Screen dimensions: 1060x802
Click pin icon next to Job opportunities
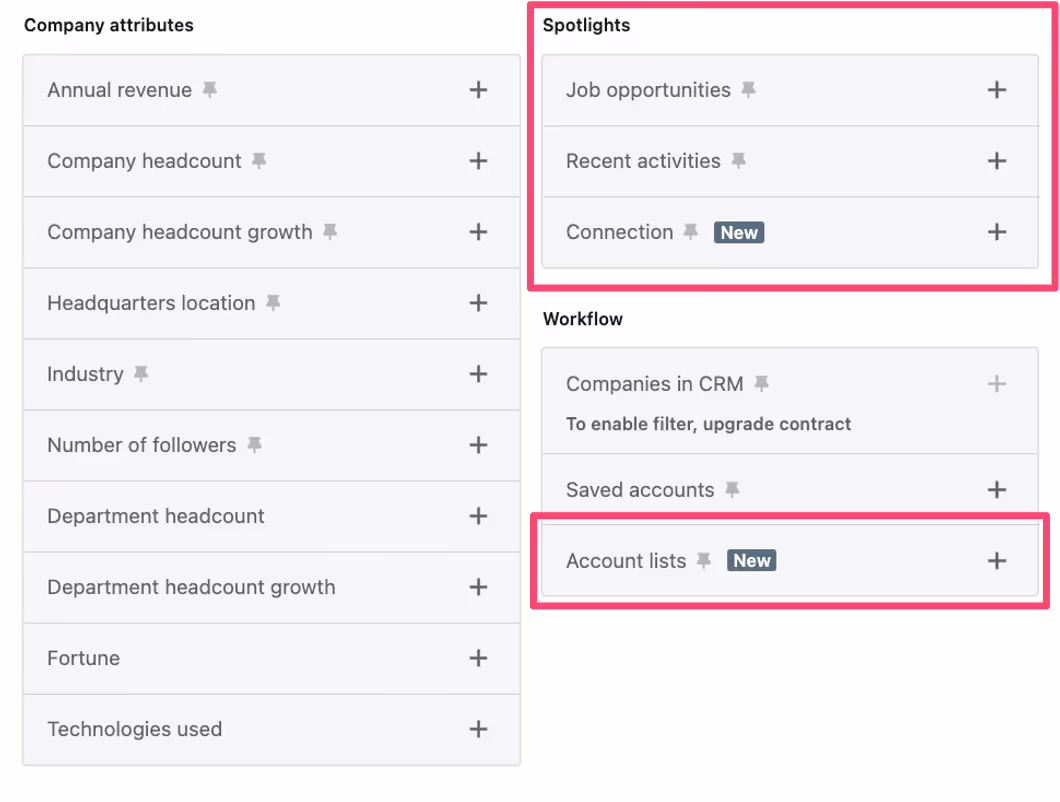click(748, 90)
